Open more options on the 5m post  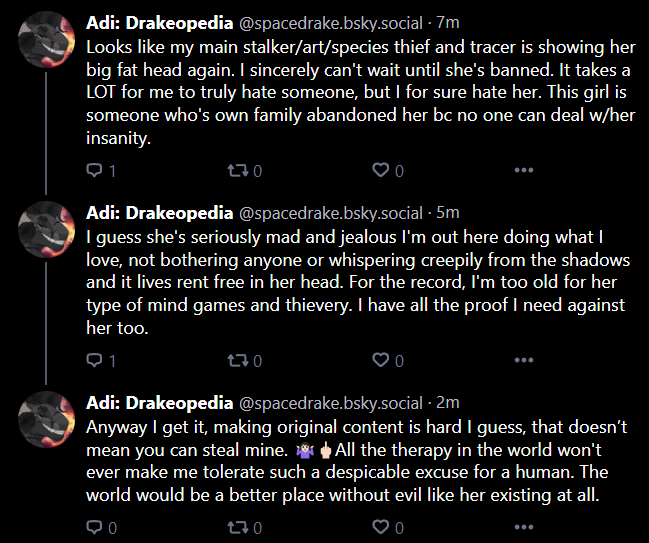[524, 360]
